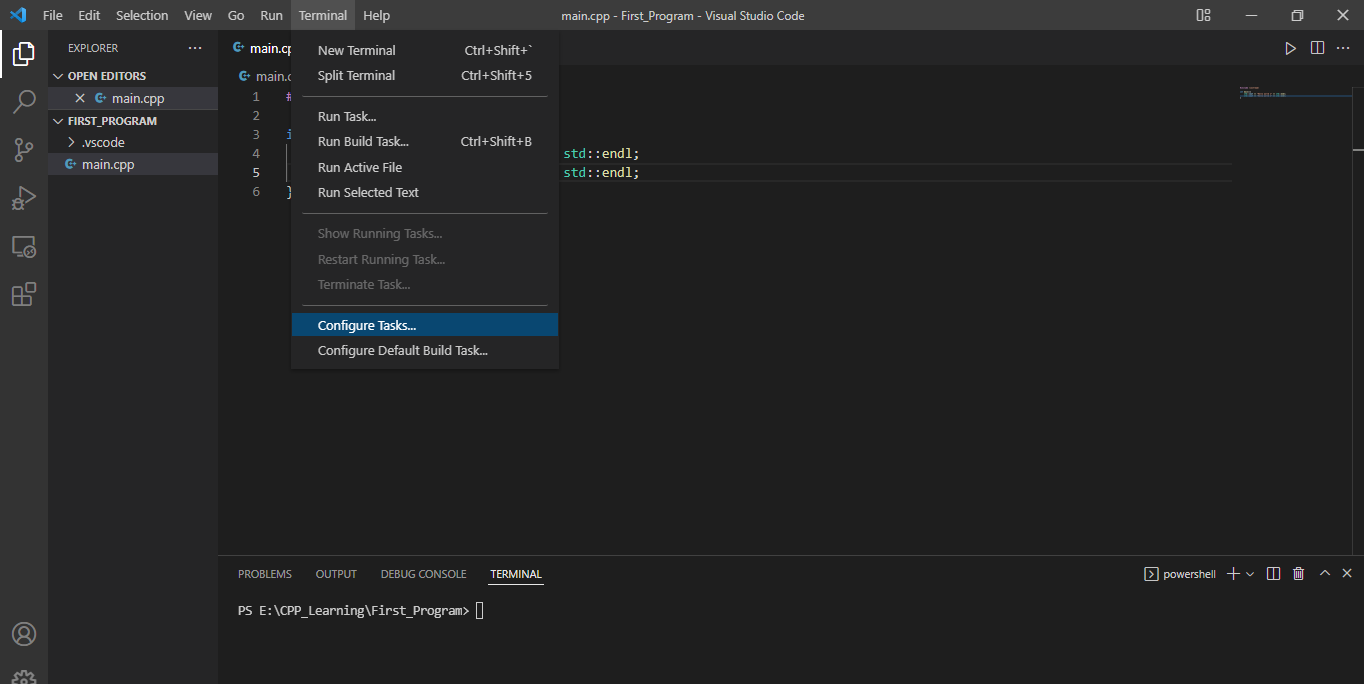The width and height of the screenshot is (1364, 684).
Task: Toggle the Customize Layout control in title bar
Action: [x=1203, y=15]
